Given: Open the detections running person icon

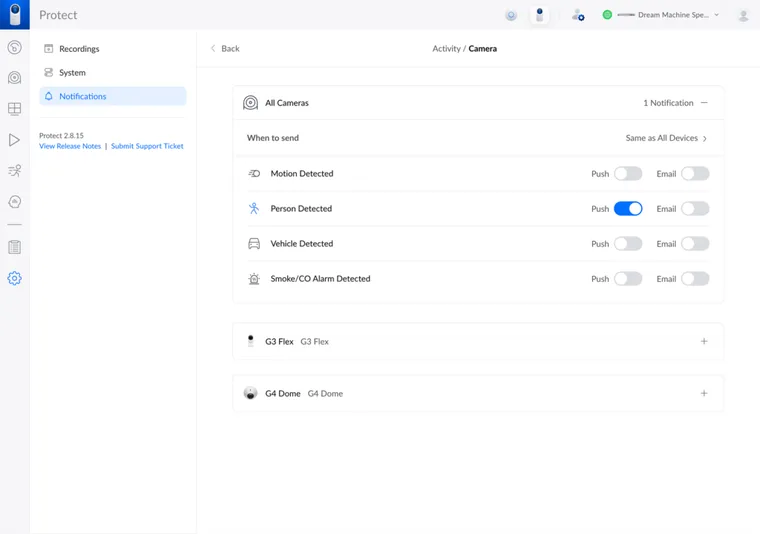Looking at the screenshot, I should tap(15, 171).
